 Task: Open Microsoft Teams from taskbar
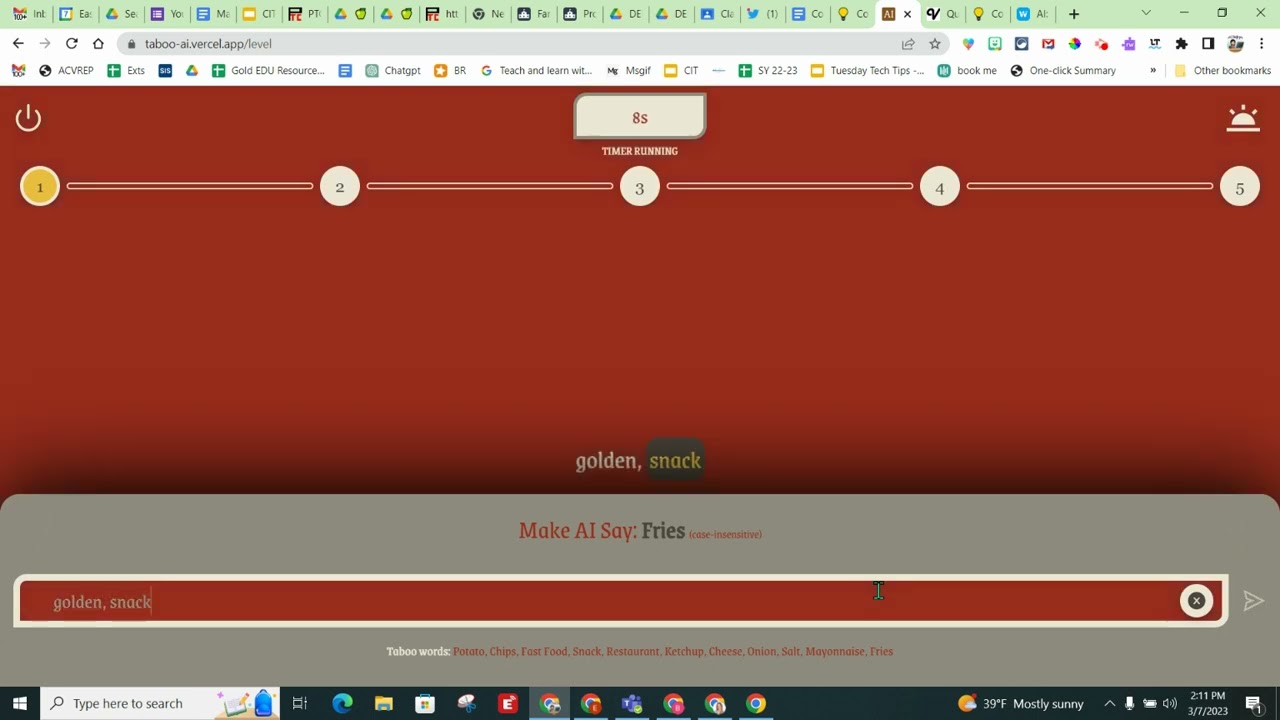632,703
